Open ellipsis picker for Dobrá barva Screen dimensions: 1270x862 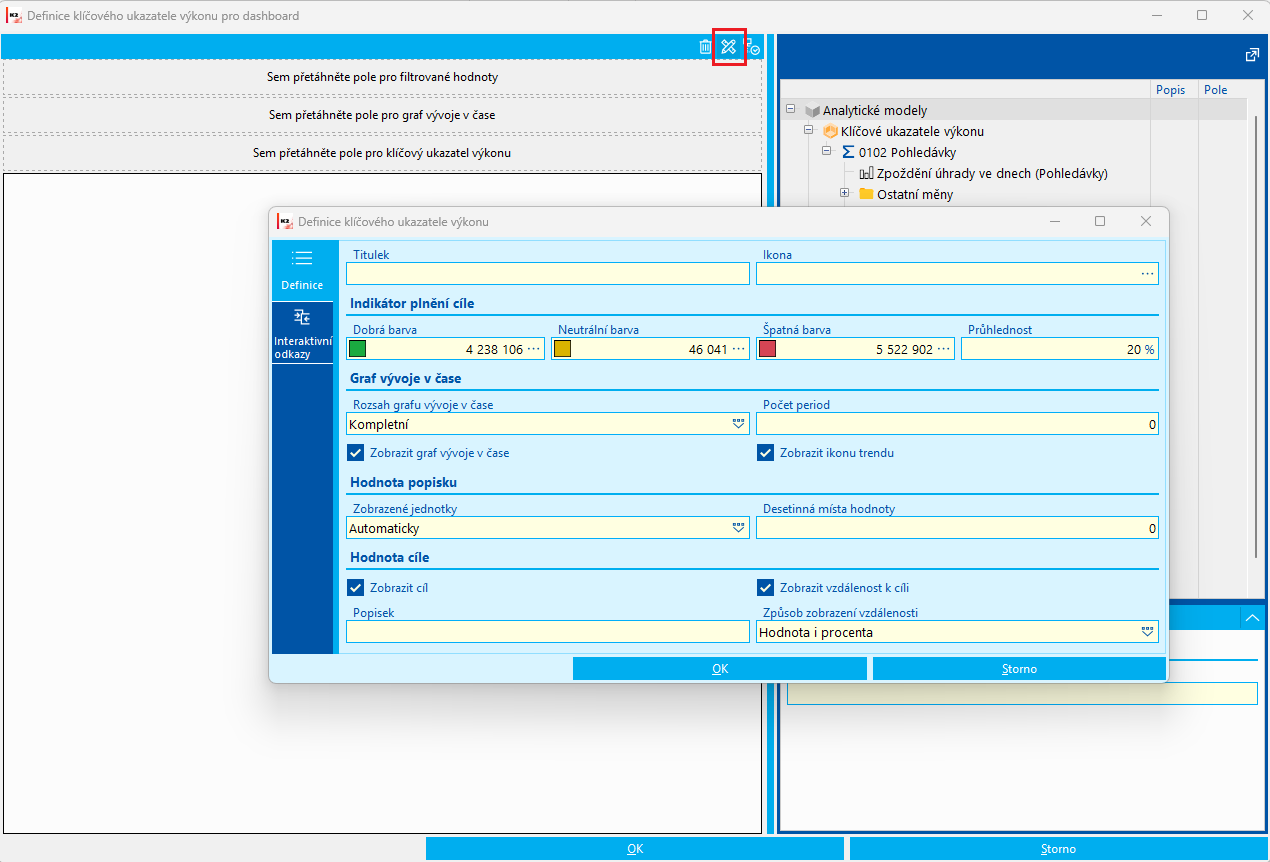point(534,349)
